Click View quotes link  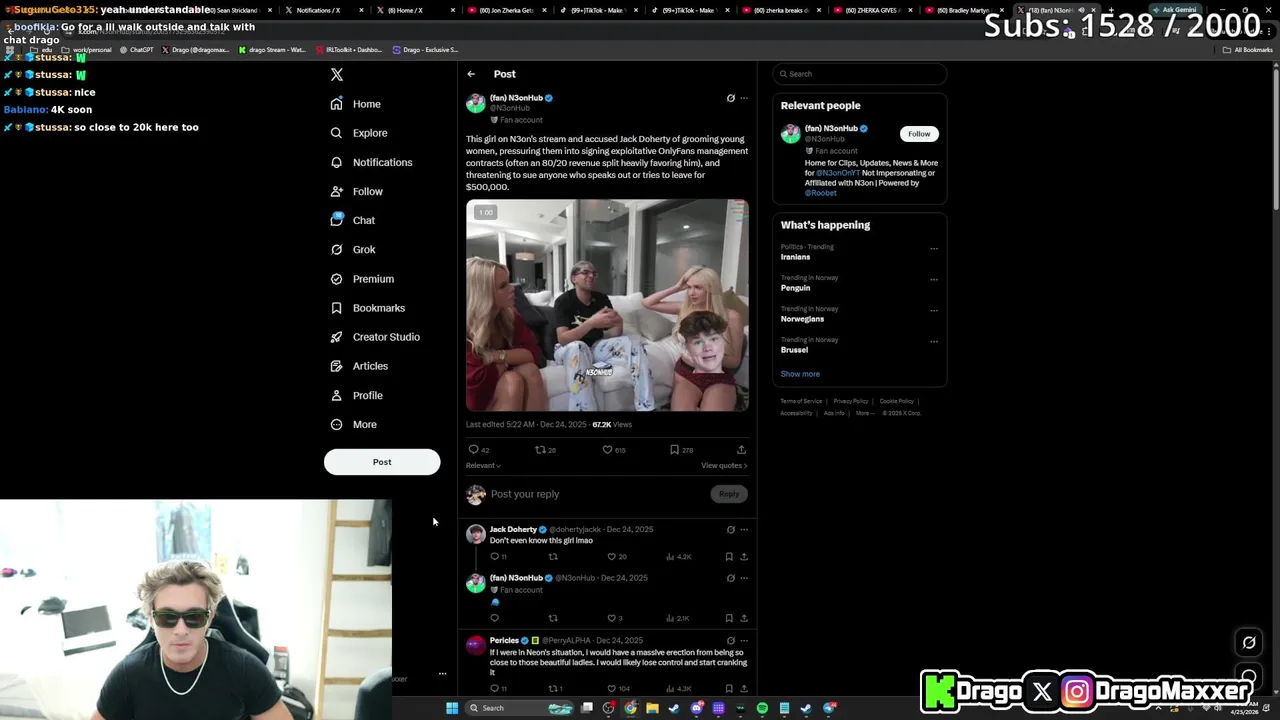724,465
